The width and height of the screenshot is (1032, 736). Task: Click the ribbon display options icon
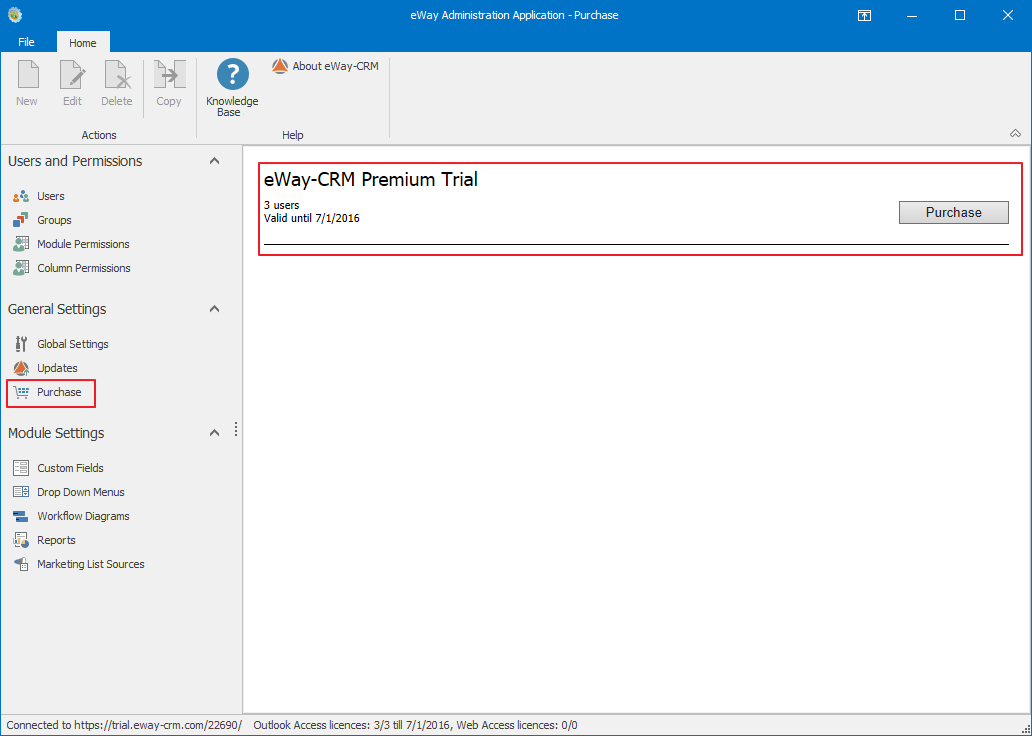click(x=864, y=15)
